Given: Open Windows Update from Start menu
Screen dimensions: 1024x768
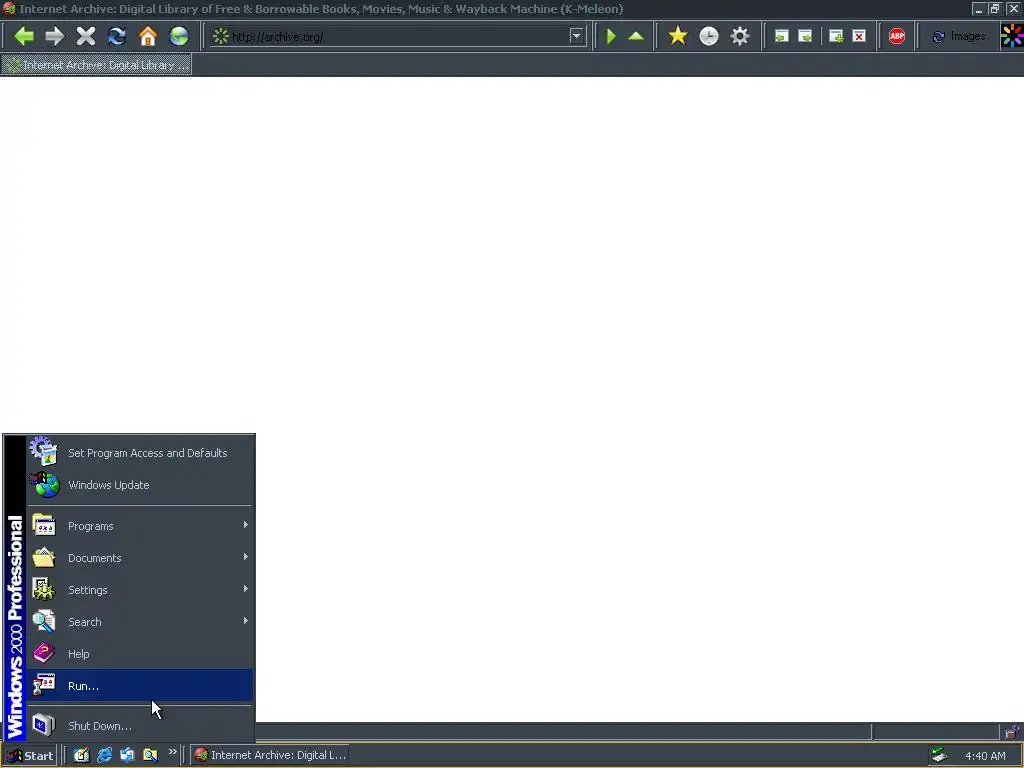Looking at the screenshot, I should click(140, 485).
